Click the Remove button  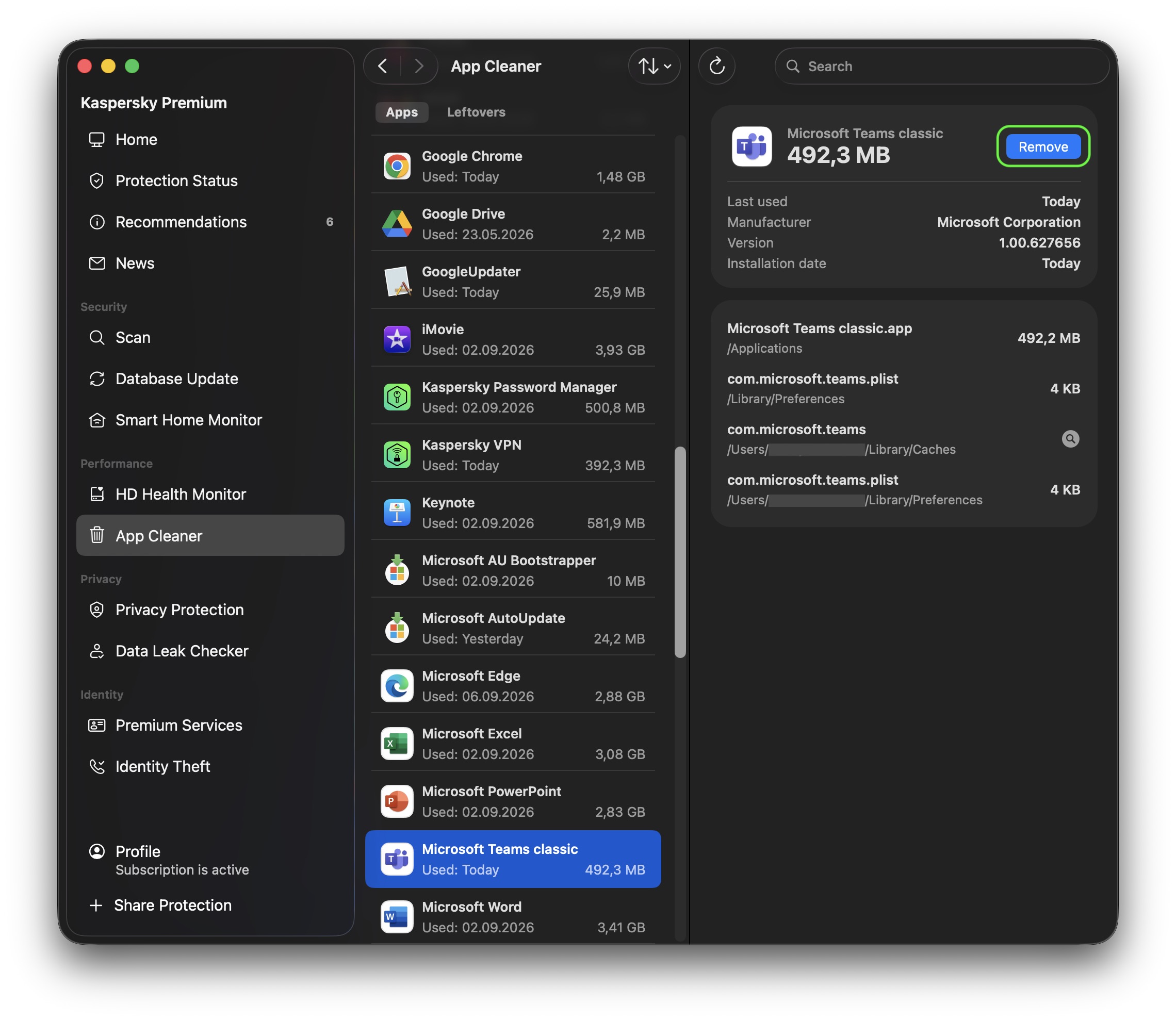1043,146
